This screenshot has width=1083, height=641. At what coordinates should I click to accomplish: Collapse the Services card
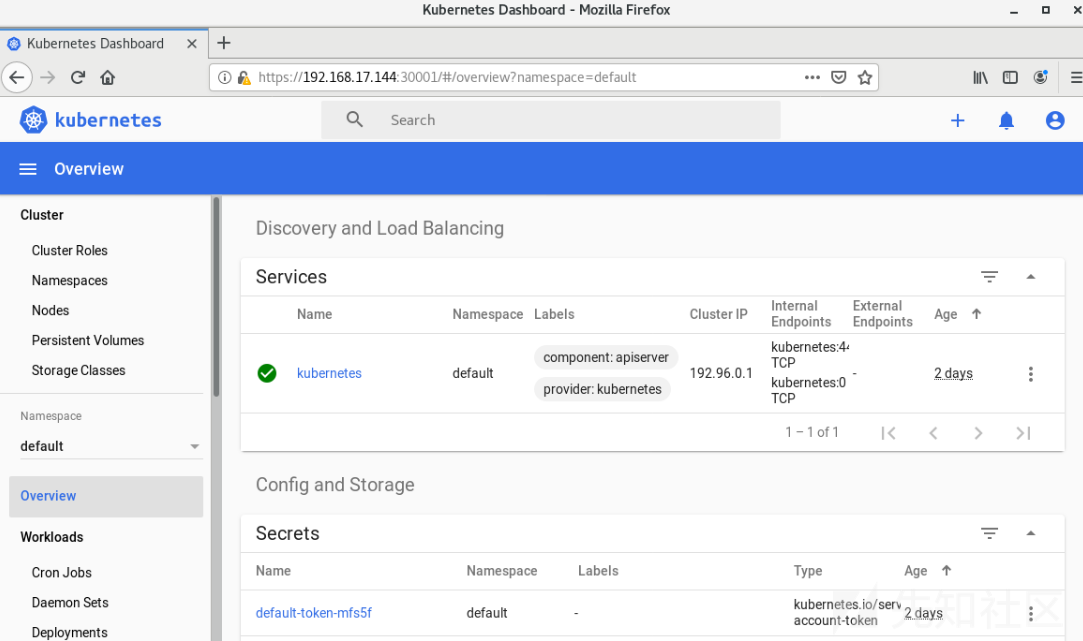(1031, 277)
